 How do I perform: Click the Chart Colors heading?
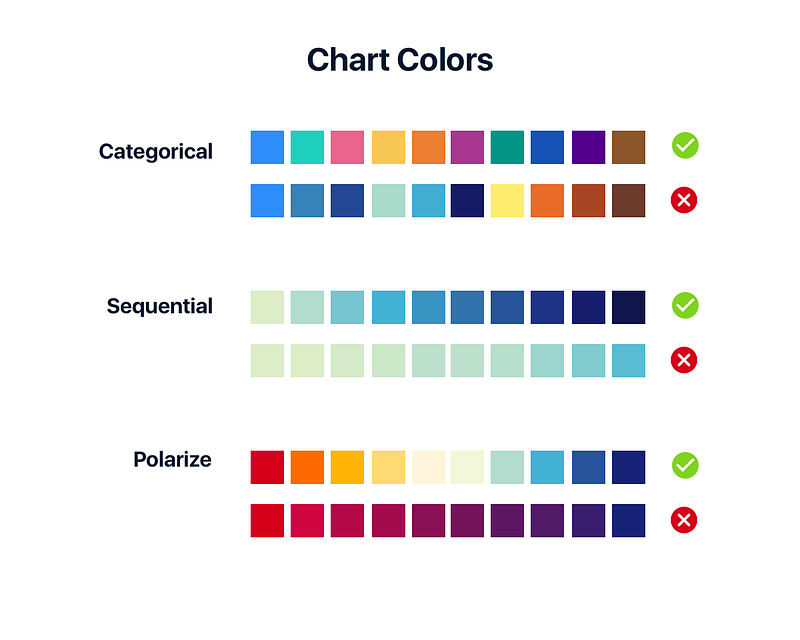[x=400, y=60]
